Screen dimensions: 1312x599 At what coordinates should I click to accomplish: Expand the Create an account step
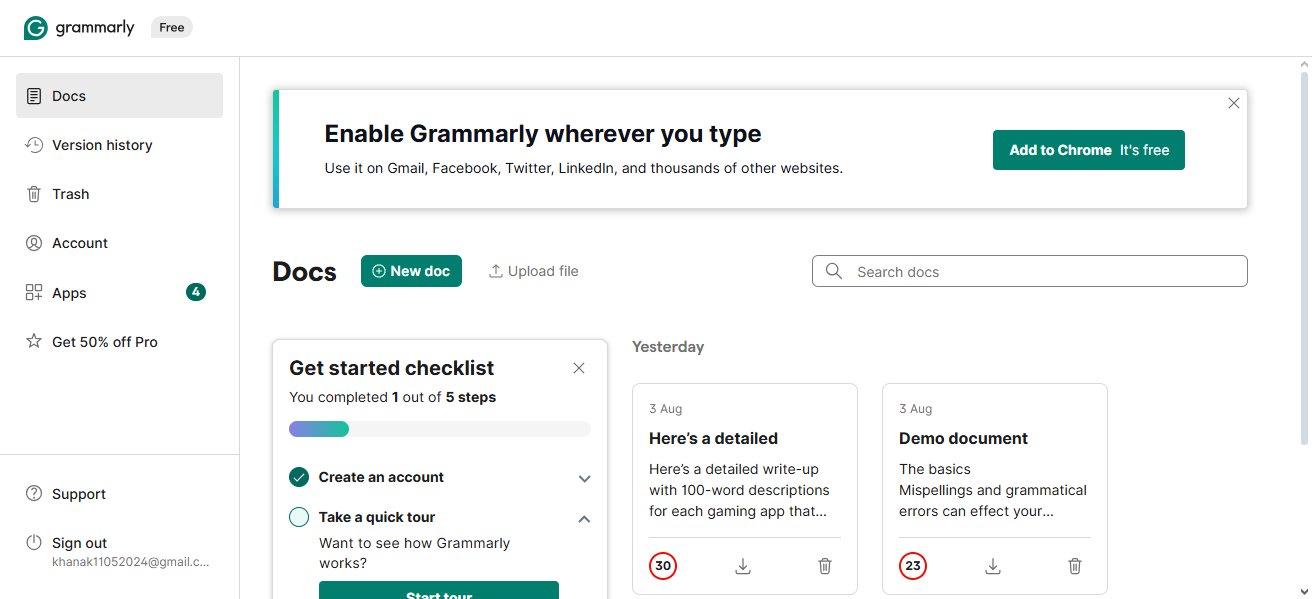pos(585,478)
